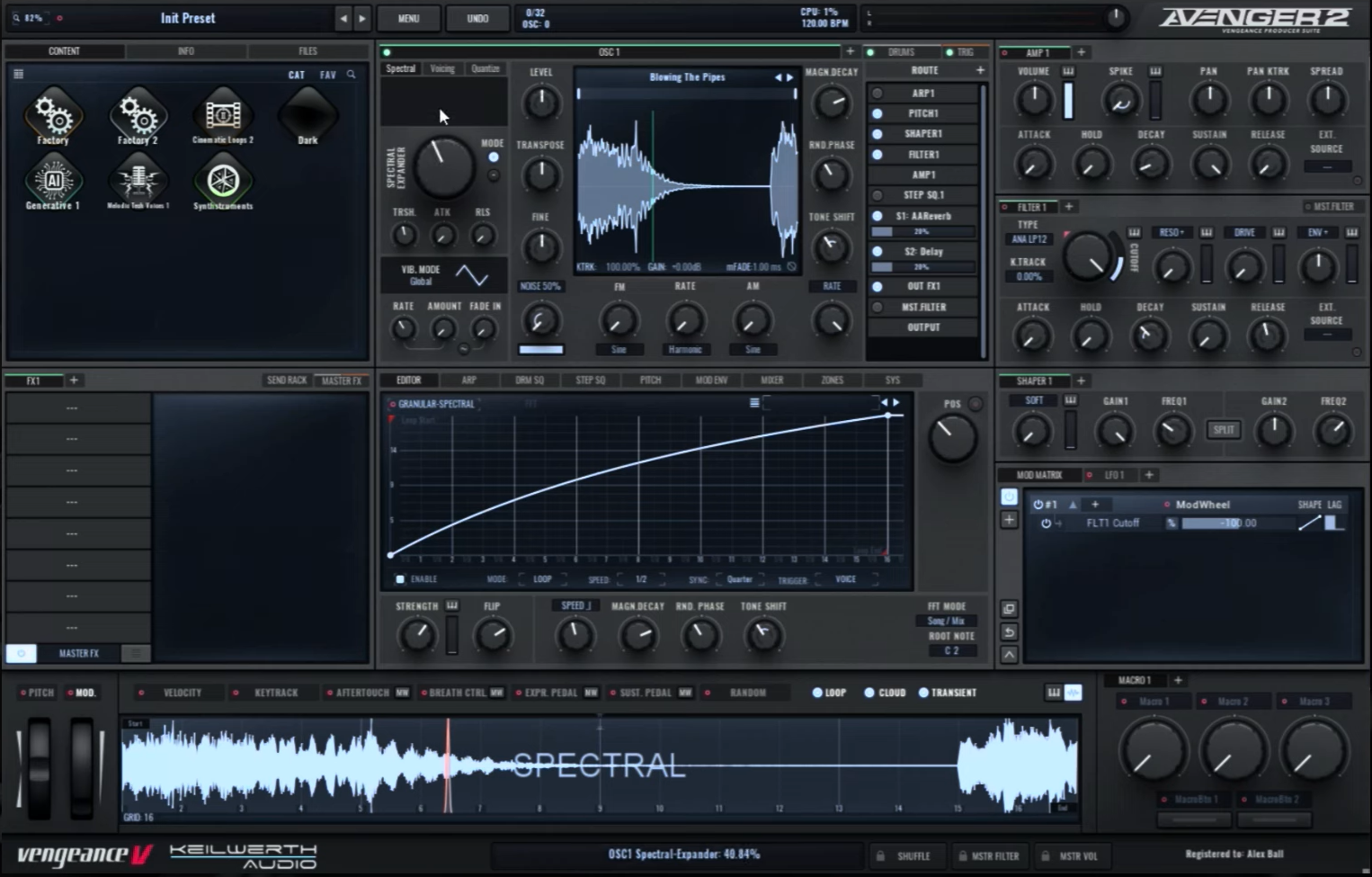Open the filter TYPE ANA LP12 dropdown

pyautogui.click(x=1028, y=239)
